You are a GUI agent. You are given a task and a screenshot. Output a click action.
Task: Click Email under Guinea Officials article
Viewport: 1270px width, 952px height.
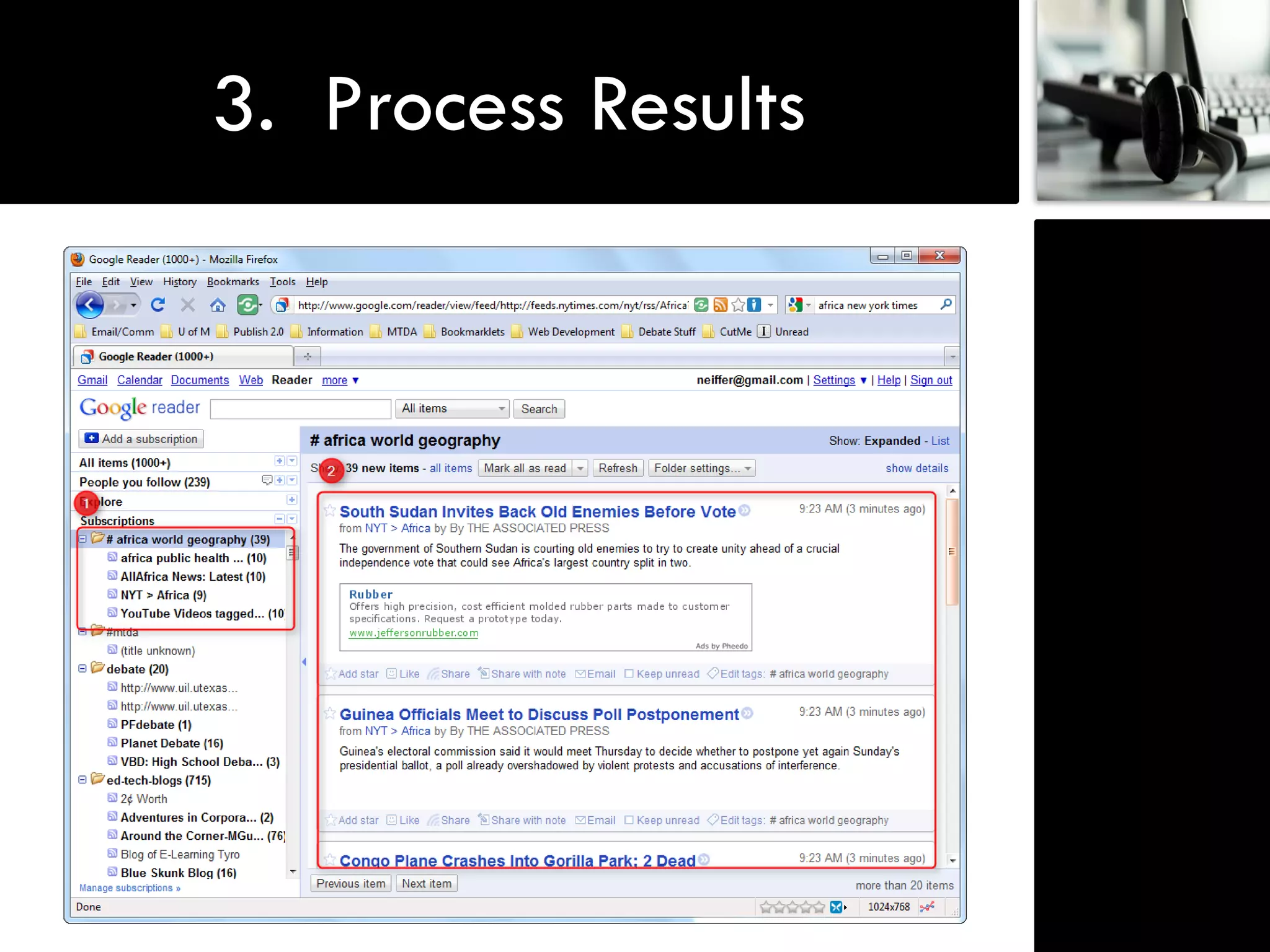[595, 820]
